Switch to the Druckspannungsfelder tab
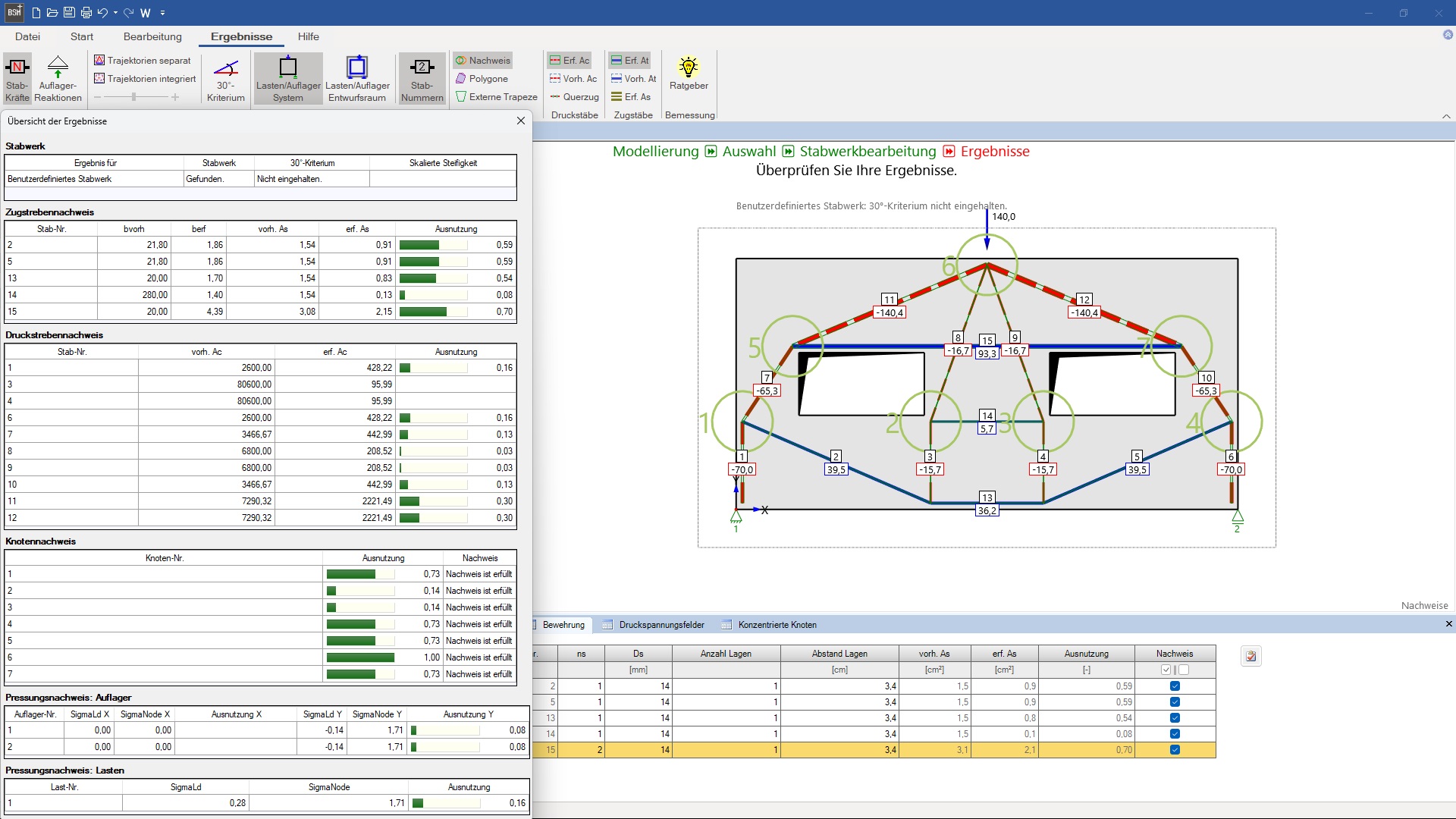 [661, 625]
